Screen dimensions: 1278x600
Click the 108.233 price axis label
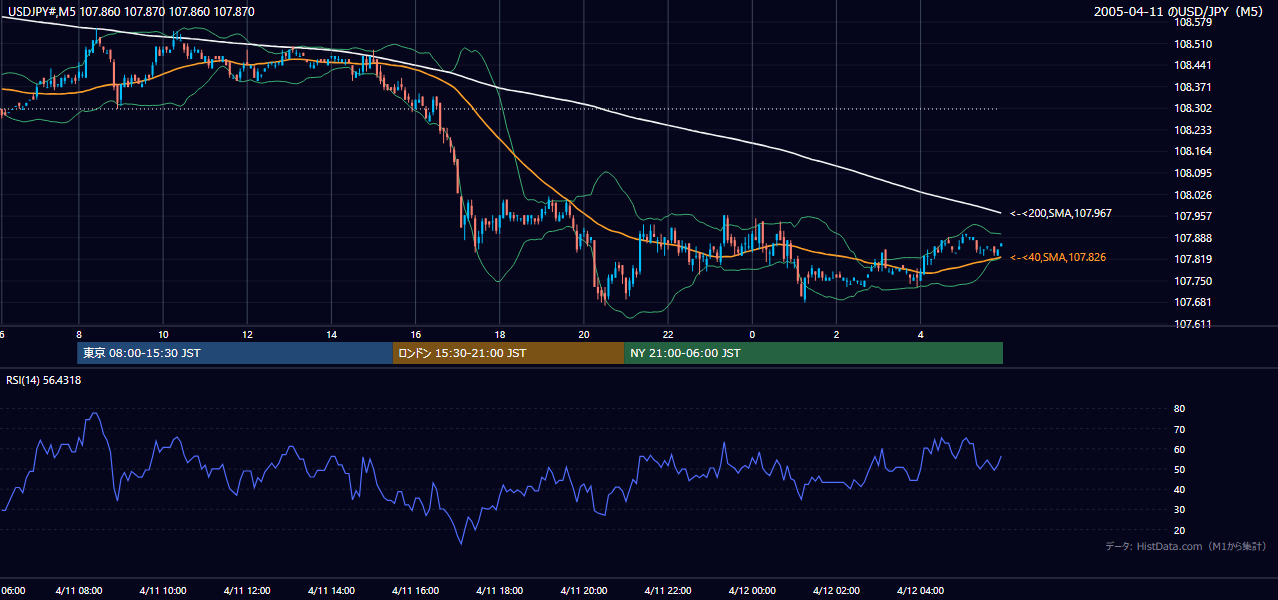click(1193, 130)
